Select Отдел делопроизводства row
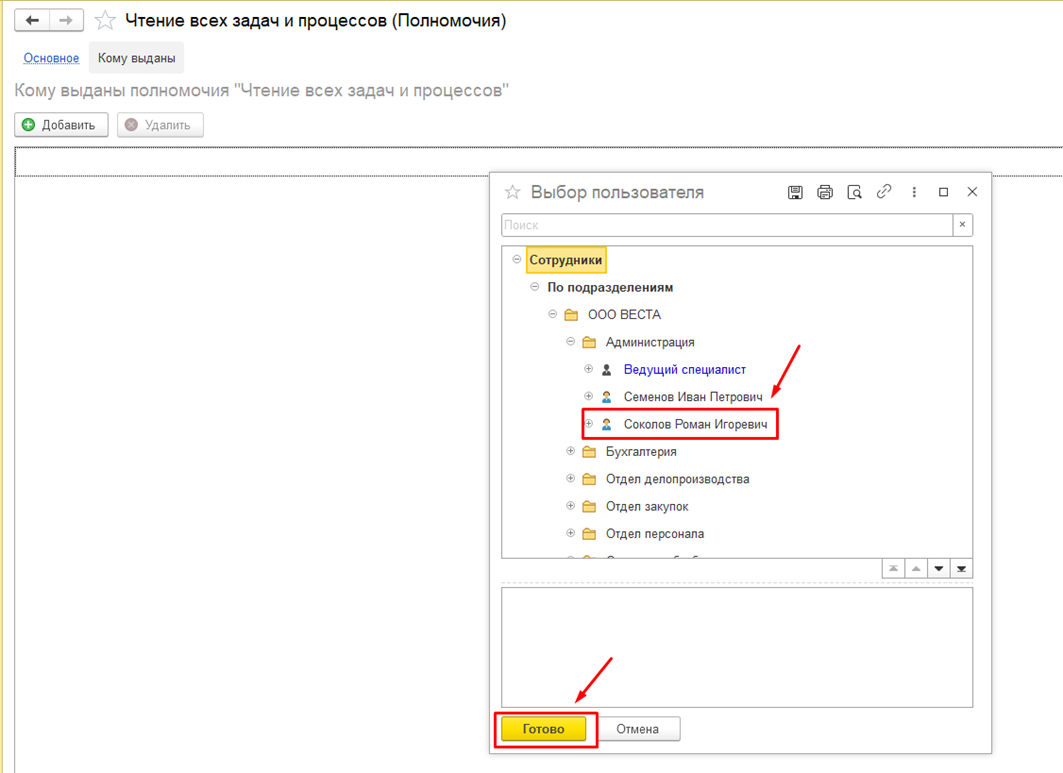Image resolution: width=1063 pixels, height=773 pixels. click(677, 479)
